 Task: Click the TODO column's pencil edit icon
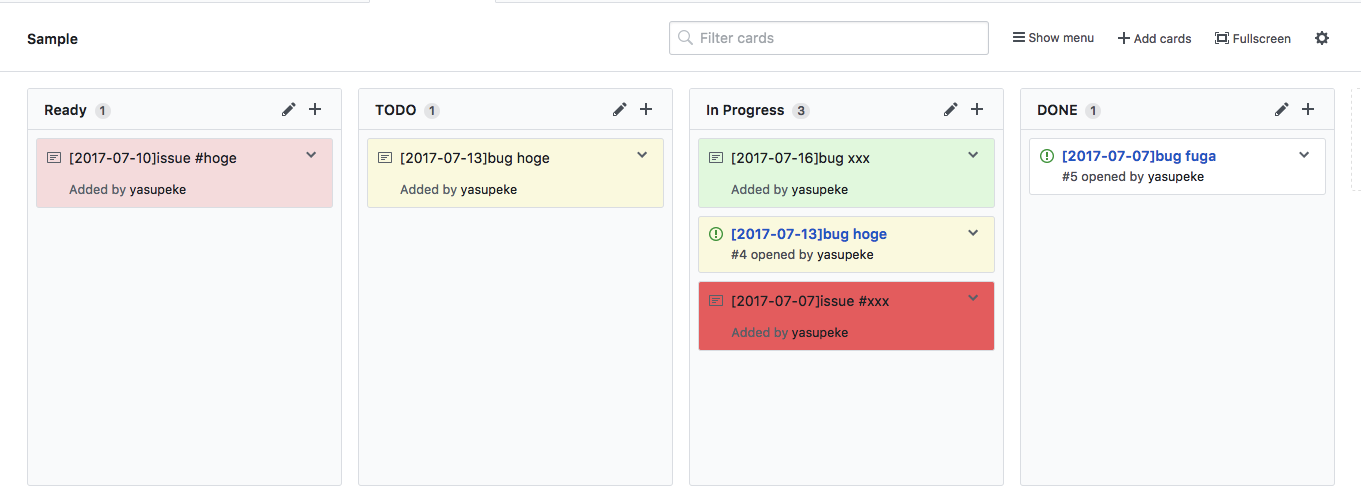(620, 109)
